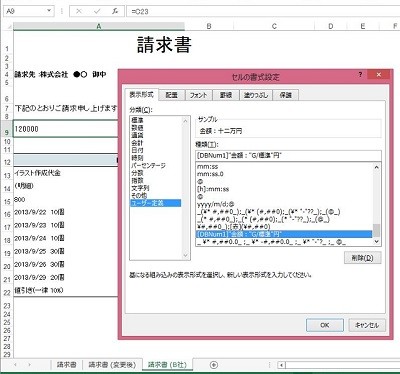Close the セルの書式設定 dialog with the red X
The width and height of the screenshot is (400, 374).
[379, 75]
